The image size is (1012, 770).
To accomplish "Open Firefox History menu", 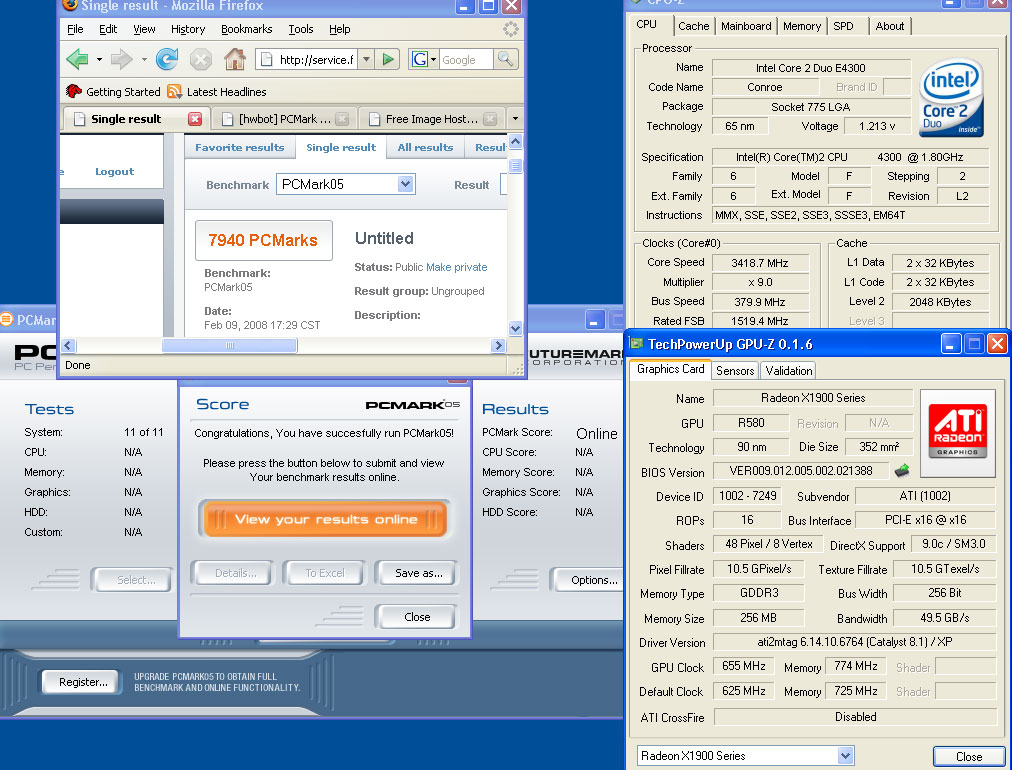I will pos(188,29).
